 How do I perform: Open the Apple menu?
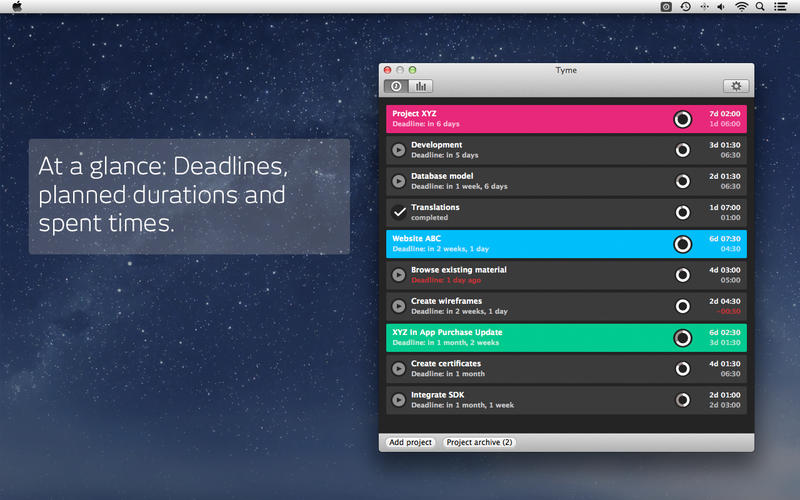(17, 6)
